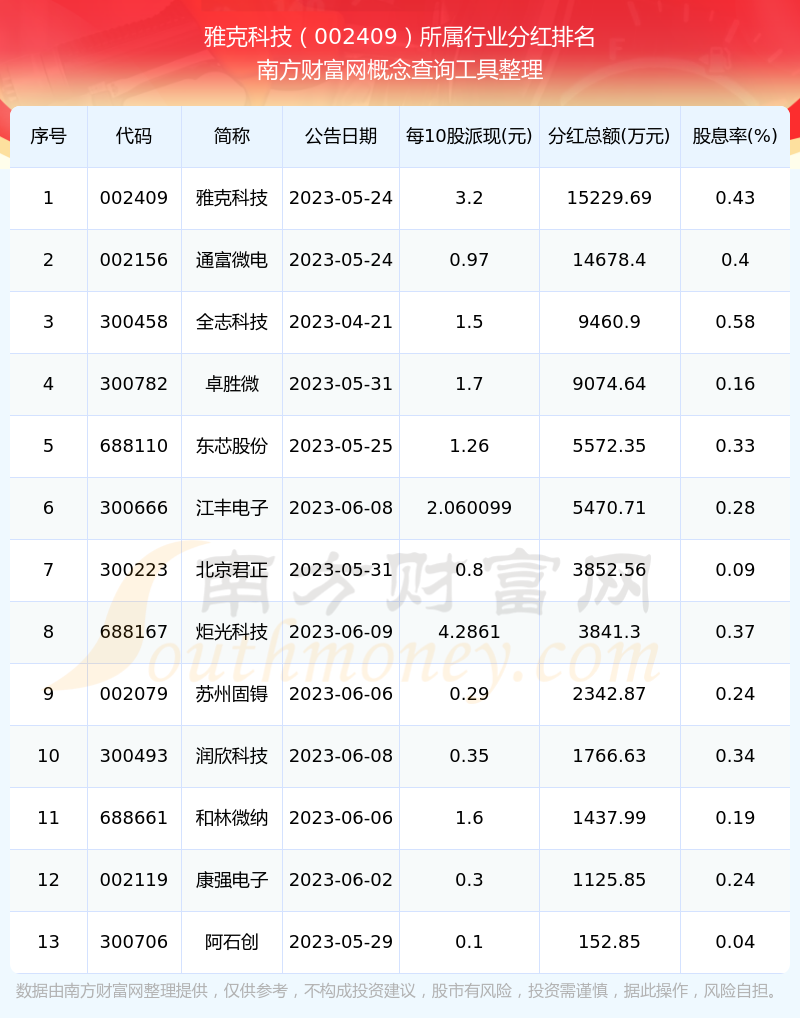800x1018 pixels.
Task: Click 苏州固锝 announcement date 2023-06-06
Action: pyautogui.click(x=341, y=694)
